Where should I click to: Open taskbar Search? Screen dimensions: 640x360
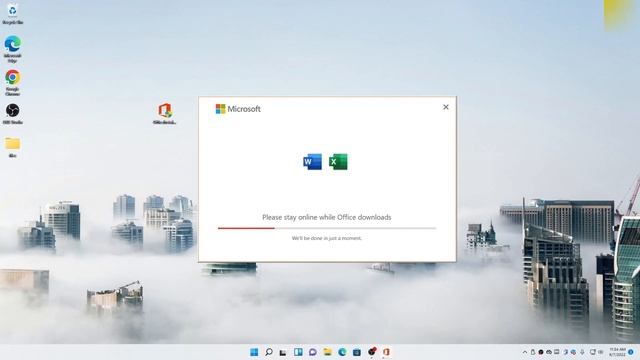click(x=269, y=352)
